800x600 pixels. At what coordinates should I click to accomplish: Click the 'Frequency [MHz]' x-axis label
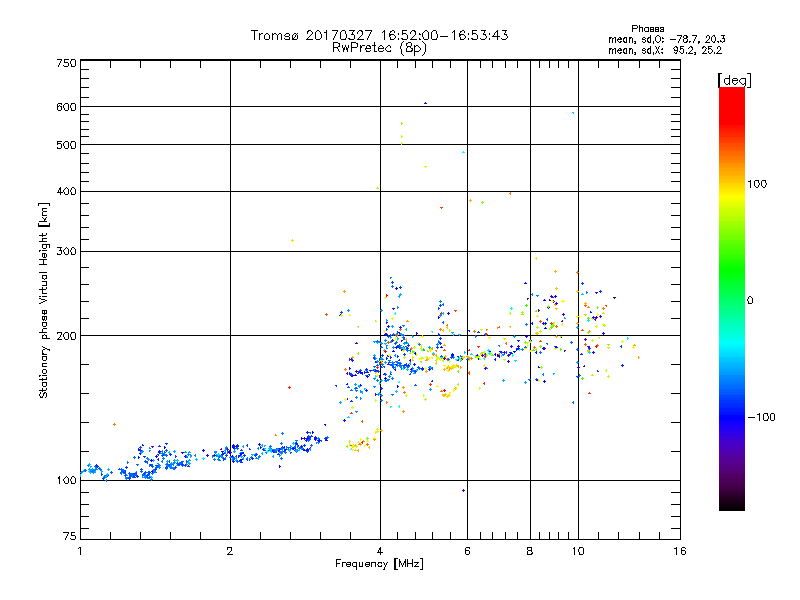pos(379,564)
